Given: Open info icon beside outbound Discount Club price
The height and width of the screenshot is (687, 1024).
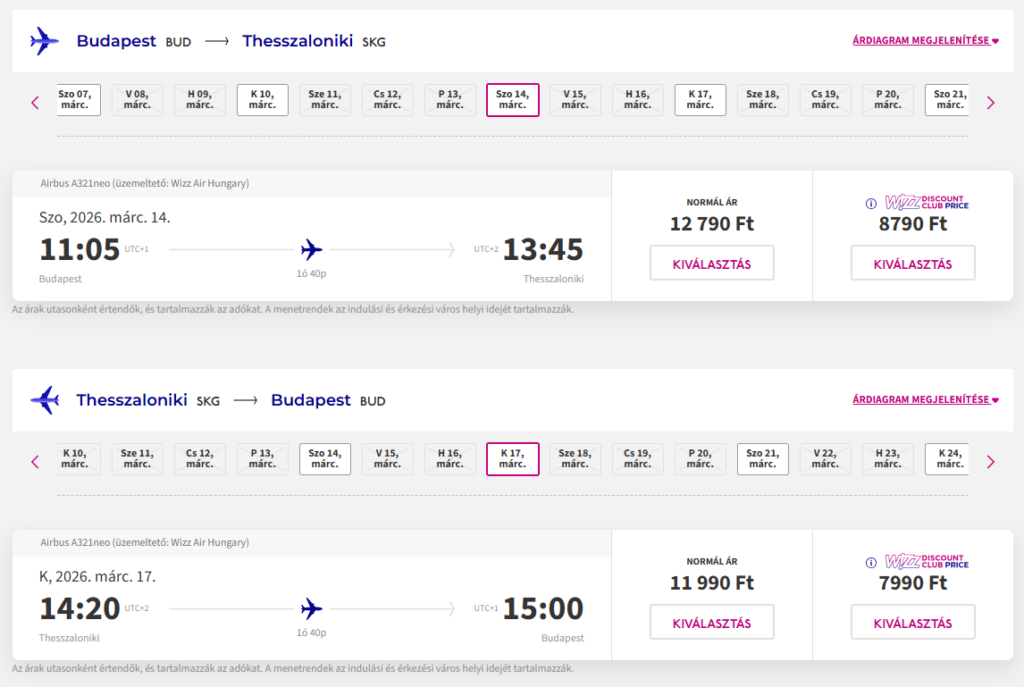Looking at the screenshot, I should click(872, 203).
